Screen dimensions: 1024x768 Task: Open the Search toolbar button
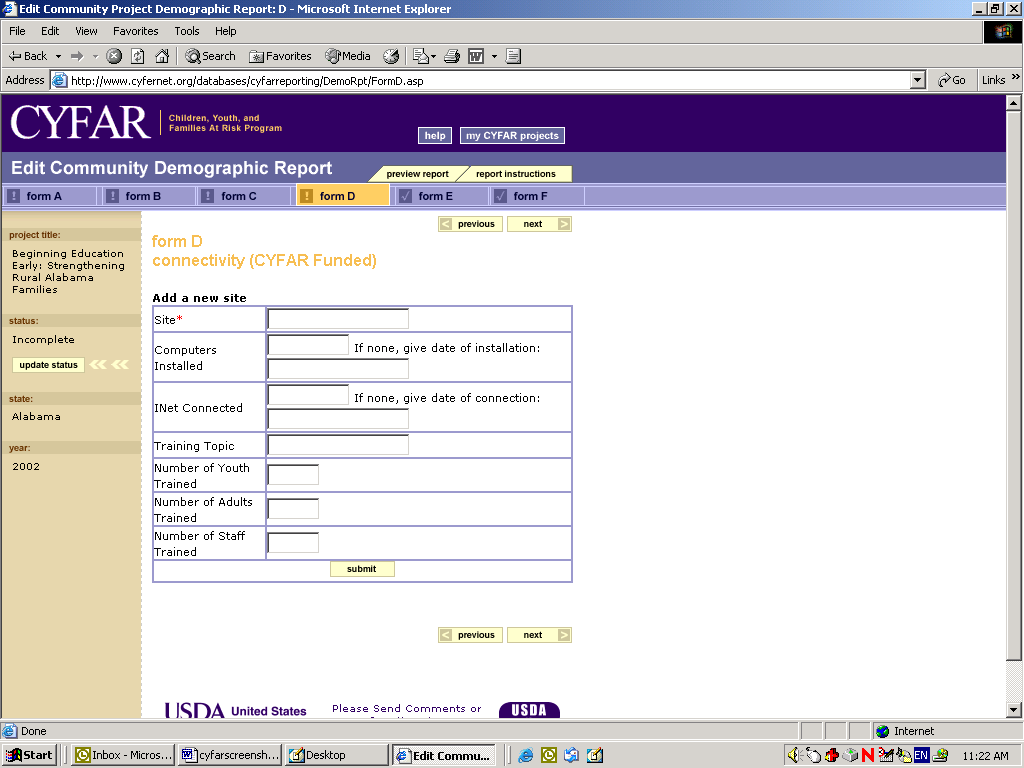(x=210, y=56)
